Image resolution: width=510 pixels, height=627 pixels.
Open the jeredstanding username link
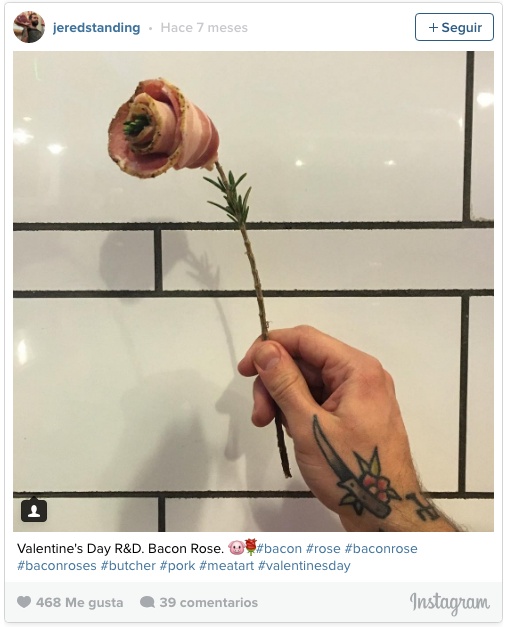[x=96, y=28]
